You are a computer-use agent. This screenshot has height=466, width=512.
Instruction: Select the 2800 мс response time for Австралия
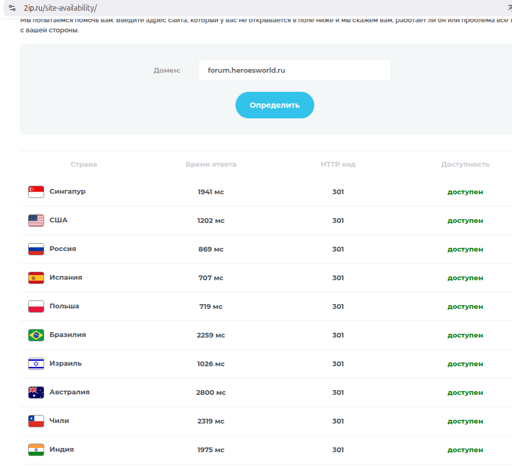211,393
